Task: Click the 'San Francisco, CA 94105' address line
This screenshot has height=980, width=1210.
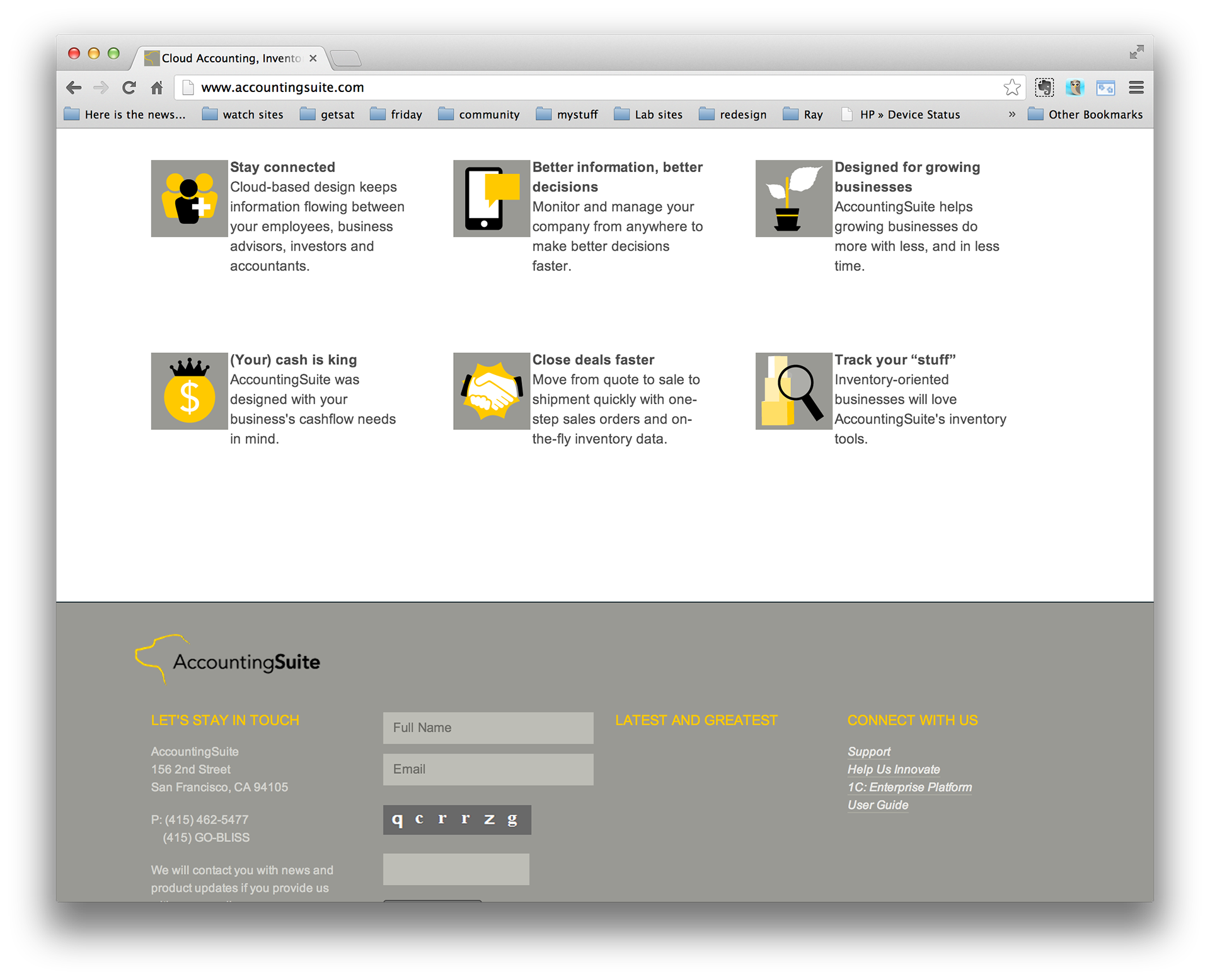Action: tap(219, 787)
